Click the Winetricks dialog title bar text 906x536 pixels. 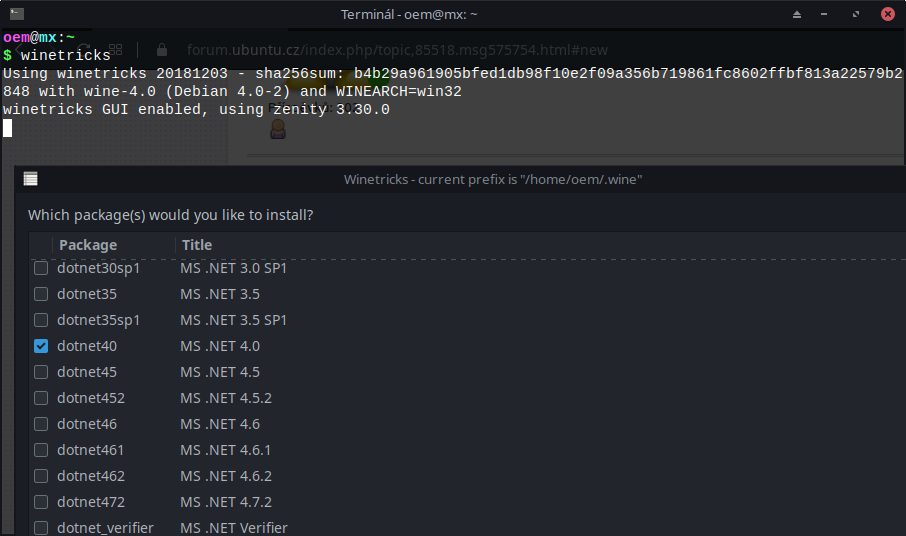pos(493,180)
